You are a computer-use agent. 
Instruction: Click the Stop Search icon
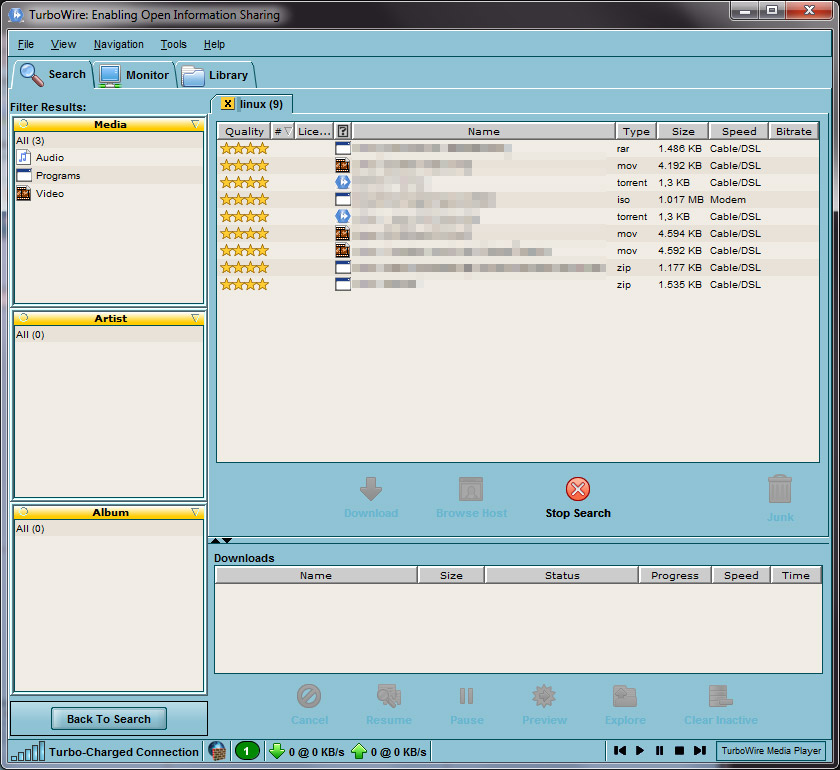[578, 489]
